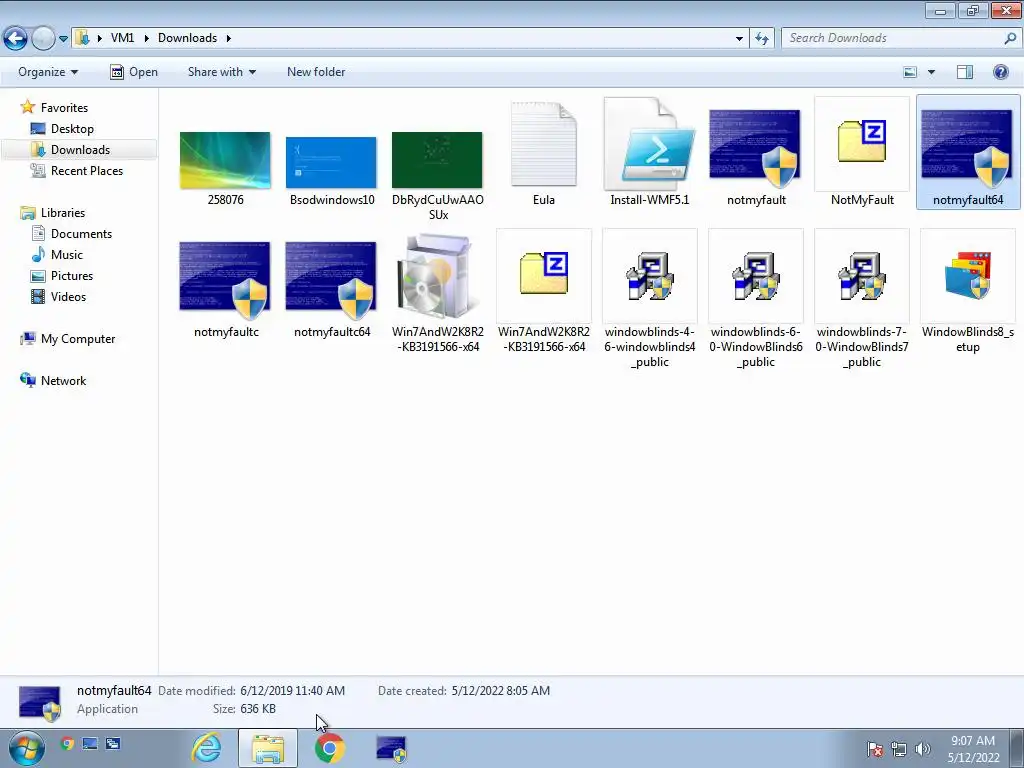The height and width of the screenshot is (768, 1024).
Task: Click the VM1 breadcrumb in address bar
Action: (122, 38)
